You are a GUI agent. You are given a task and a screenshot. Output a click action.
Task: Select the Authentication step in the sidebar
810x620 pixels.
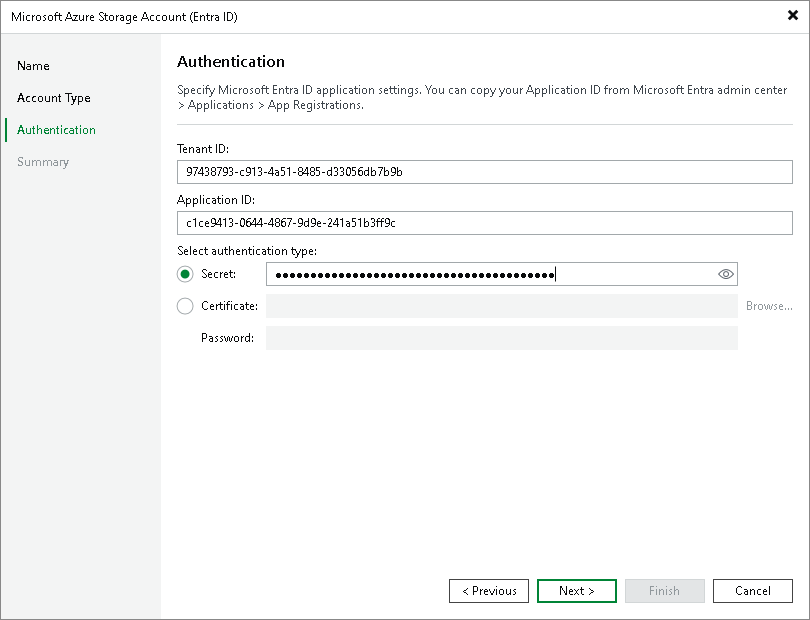(56, 130)
